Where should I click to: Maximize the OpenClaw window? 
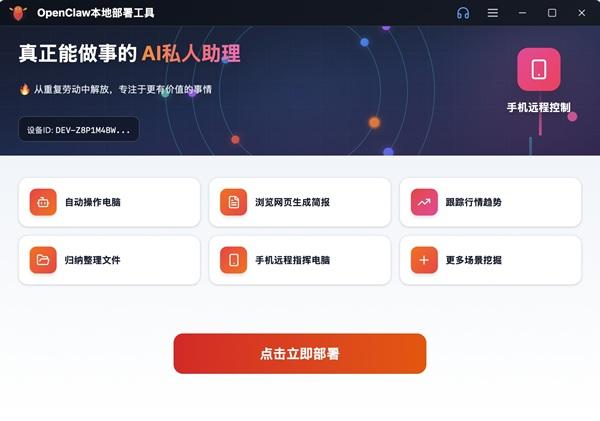[552, 13]
